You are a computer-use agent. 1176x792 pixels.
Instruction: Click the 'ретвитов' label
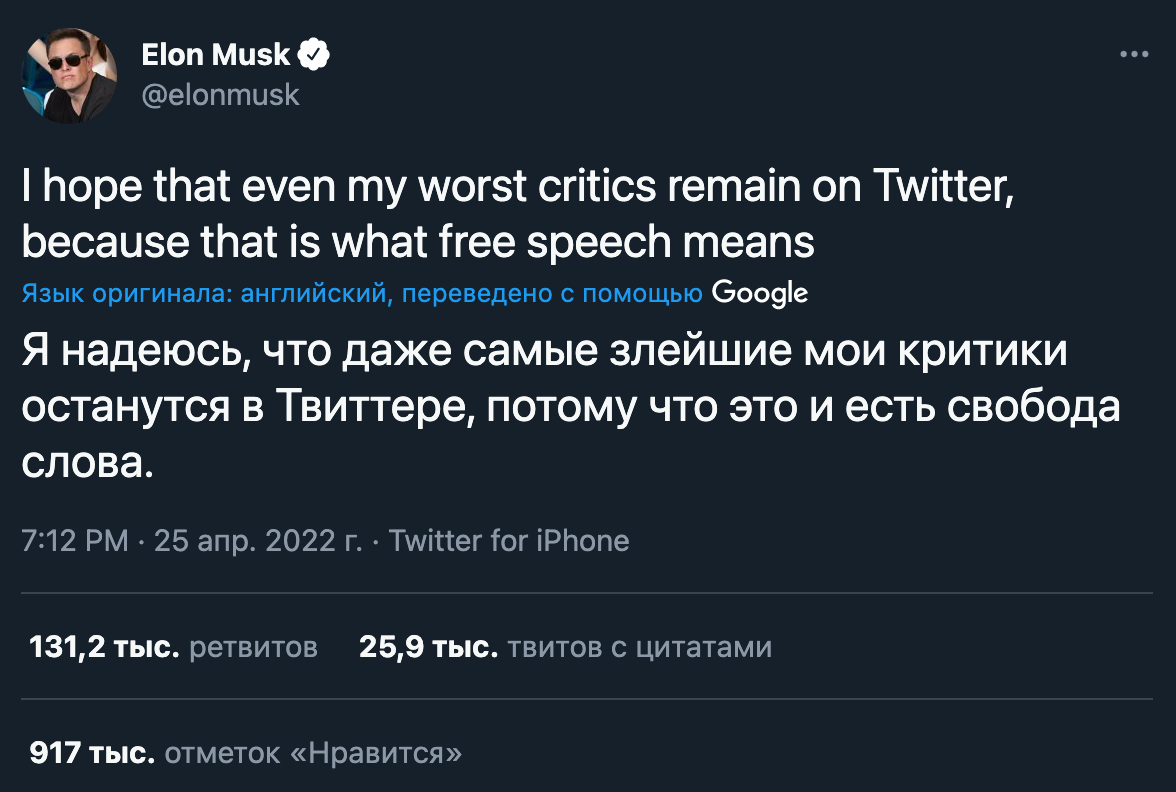click(253, 647)
